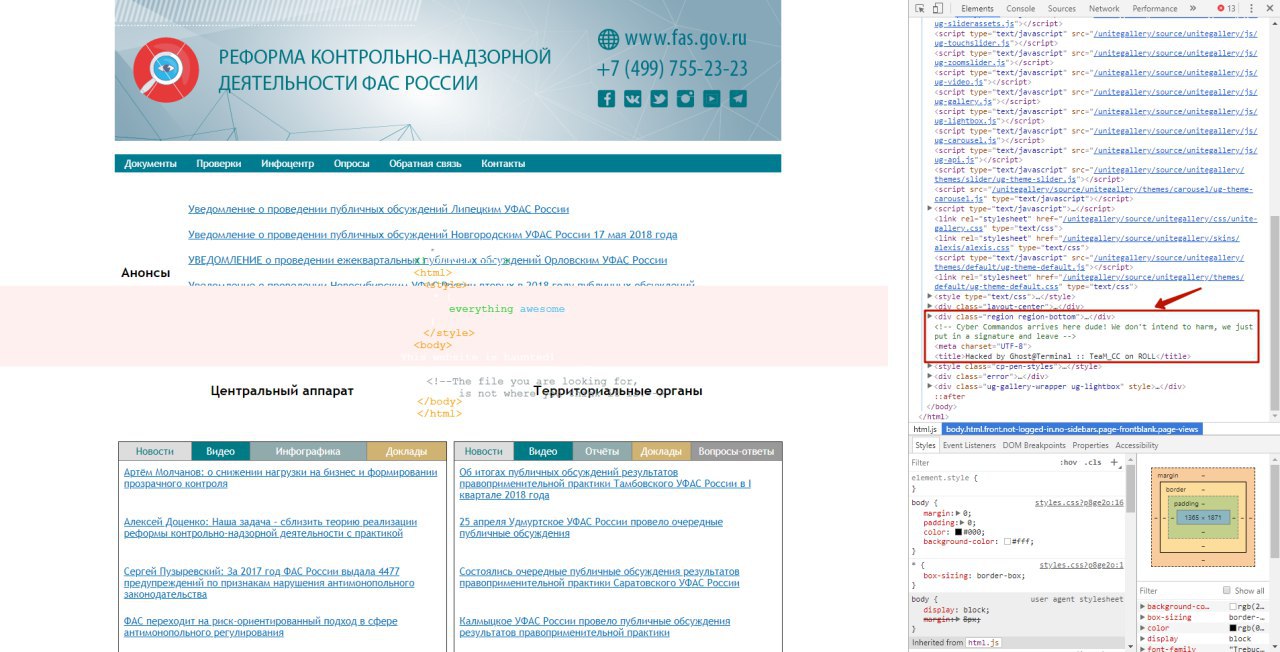Screen dimensions: 1280x652
Task: Open the Accessibility pane tab
Action: click(1137, 445)
